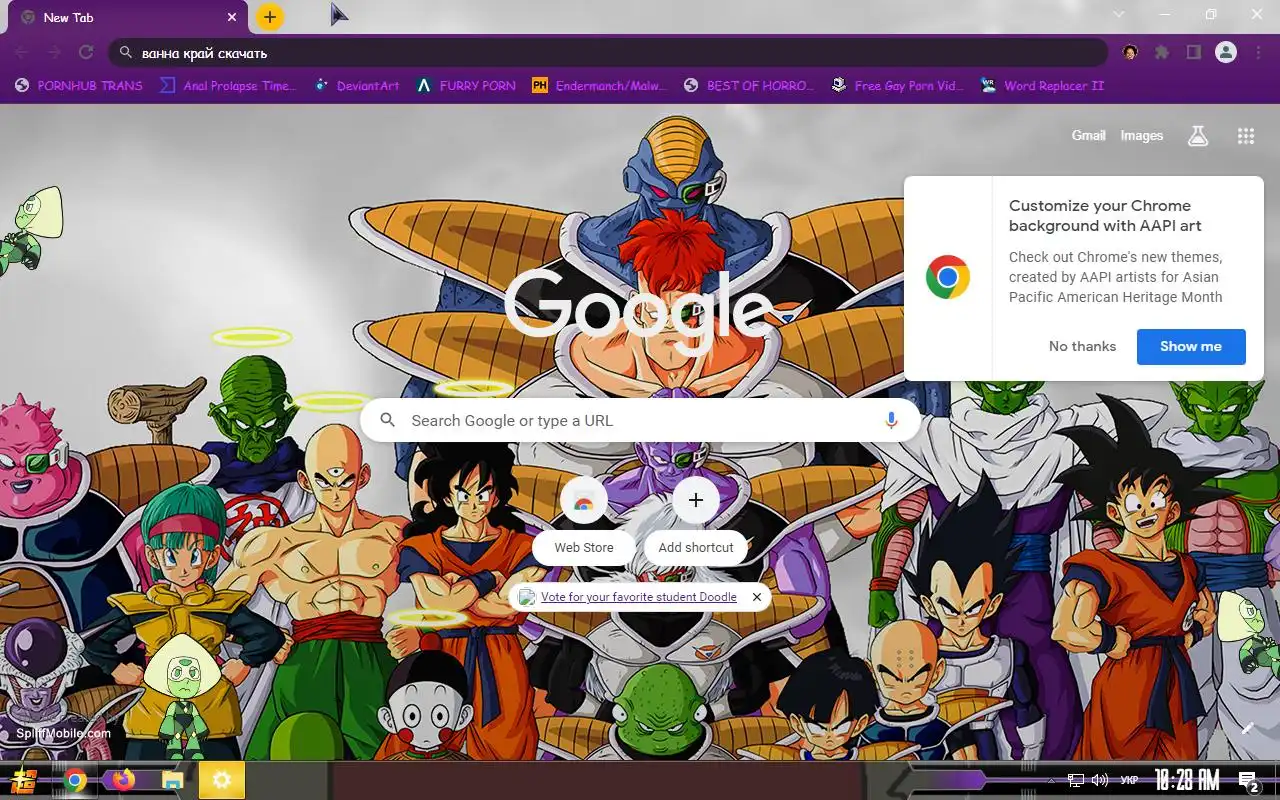Open the volume speaker tray icon
This screenshot has height=800, width=1280.
coord(1100,780)
